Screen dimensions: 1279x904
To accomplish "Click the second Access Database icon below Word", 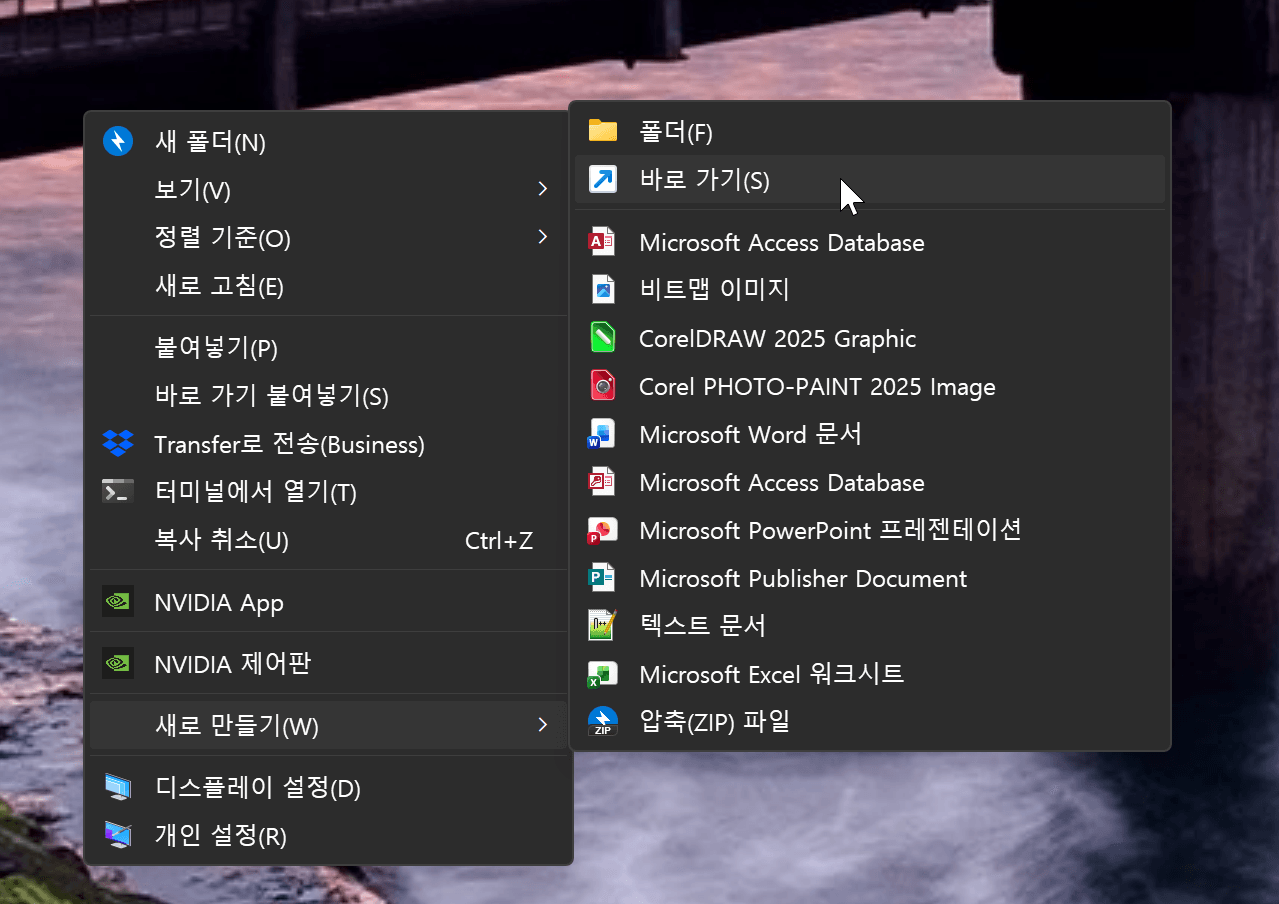I will [x=602, y=482].
